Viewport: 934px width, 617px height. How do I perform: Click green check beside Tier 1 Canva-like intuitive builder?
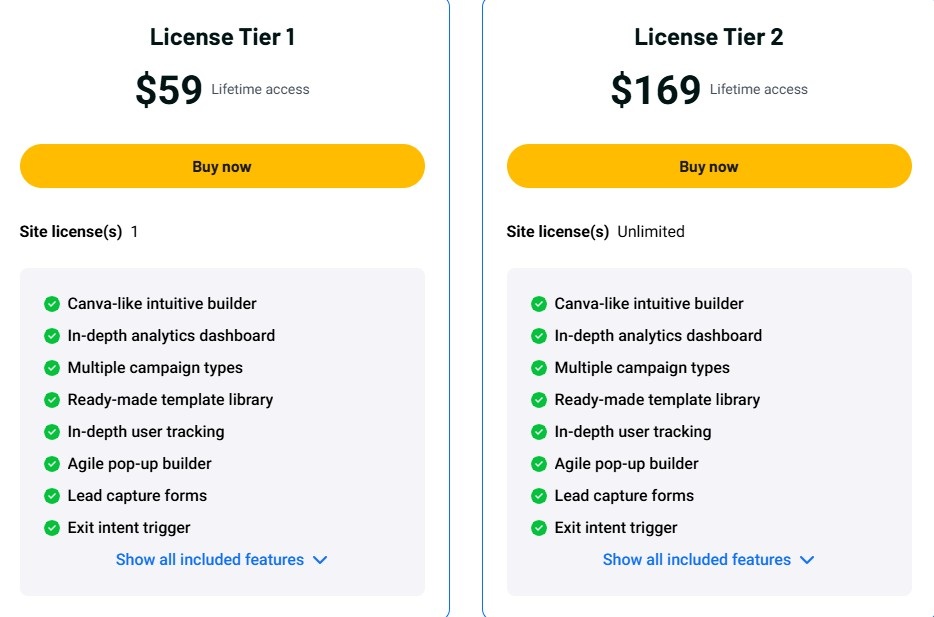[52, 304]
